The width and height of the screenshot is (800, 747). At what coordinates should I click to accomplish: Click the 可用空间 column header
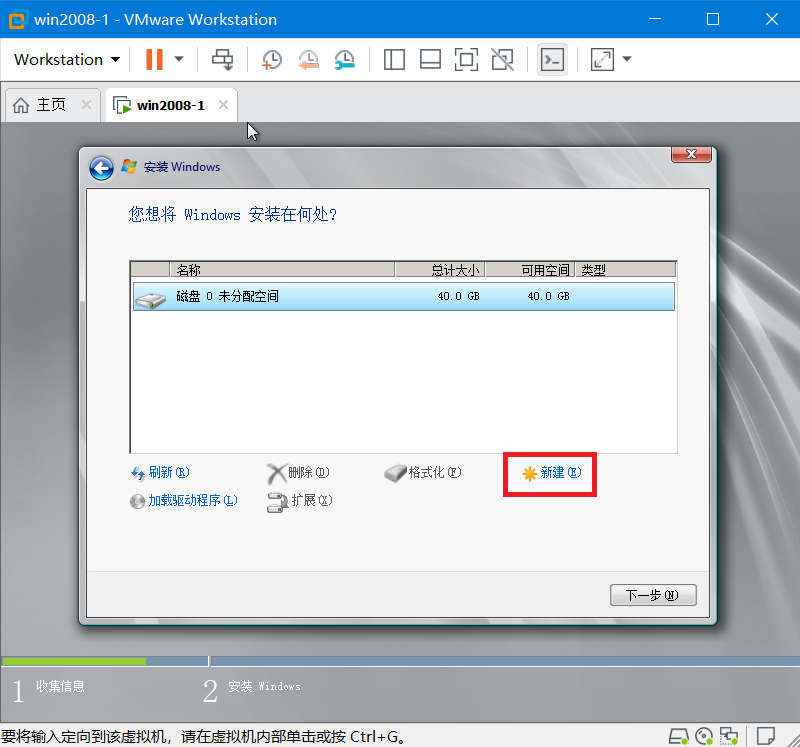(x=530, y=269)
